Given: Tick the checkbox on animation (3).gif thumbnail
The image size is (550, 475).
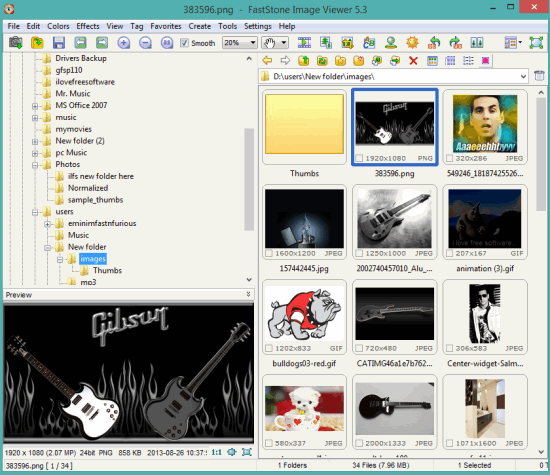Looking at the screenshot, I should 449,253.
